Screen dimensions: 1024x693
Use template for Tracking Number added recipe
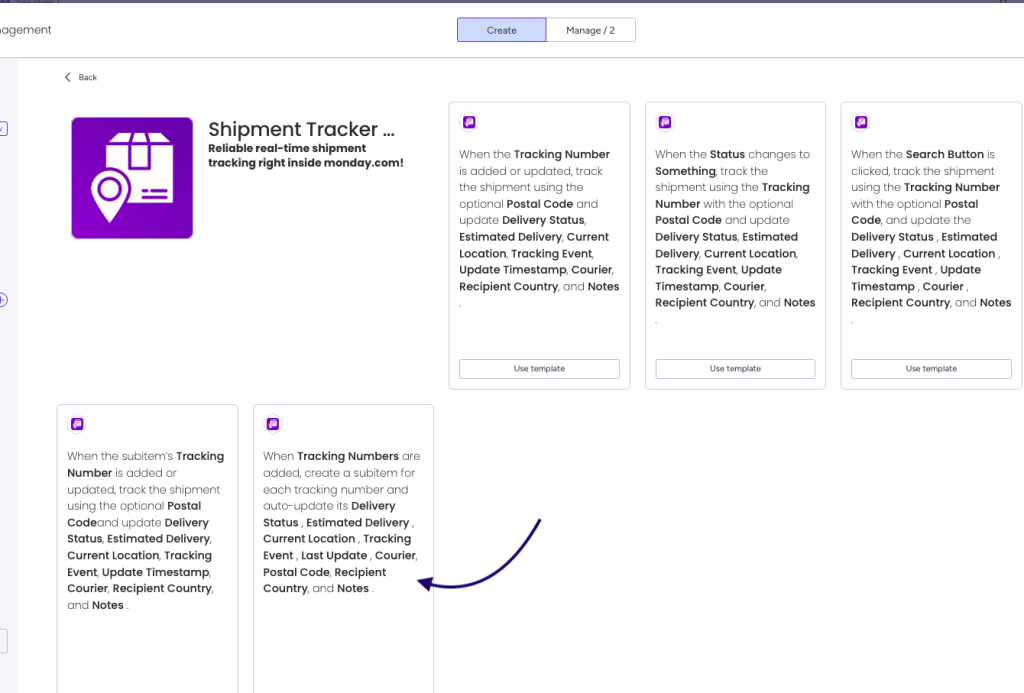pyautogui.click(x=539, y=368)
